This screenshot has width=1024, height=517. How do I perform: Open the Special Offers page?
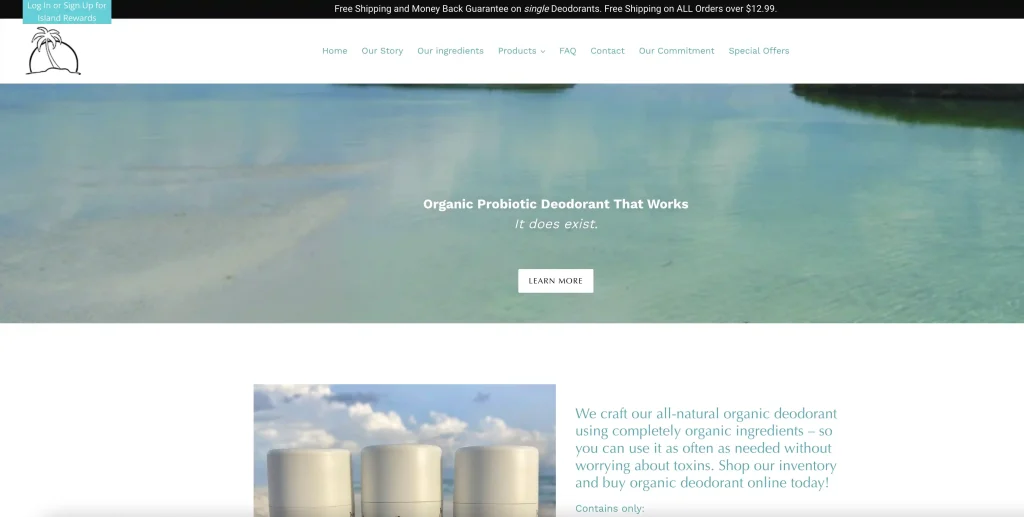759,51
